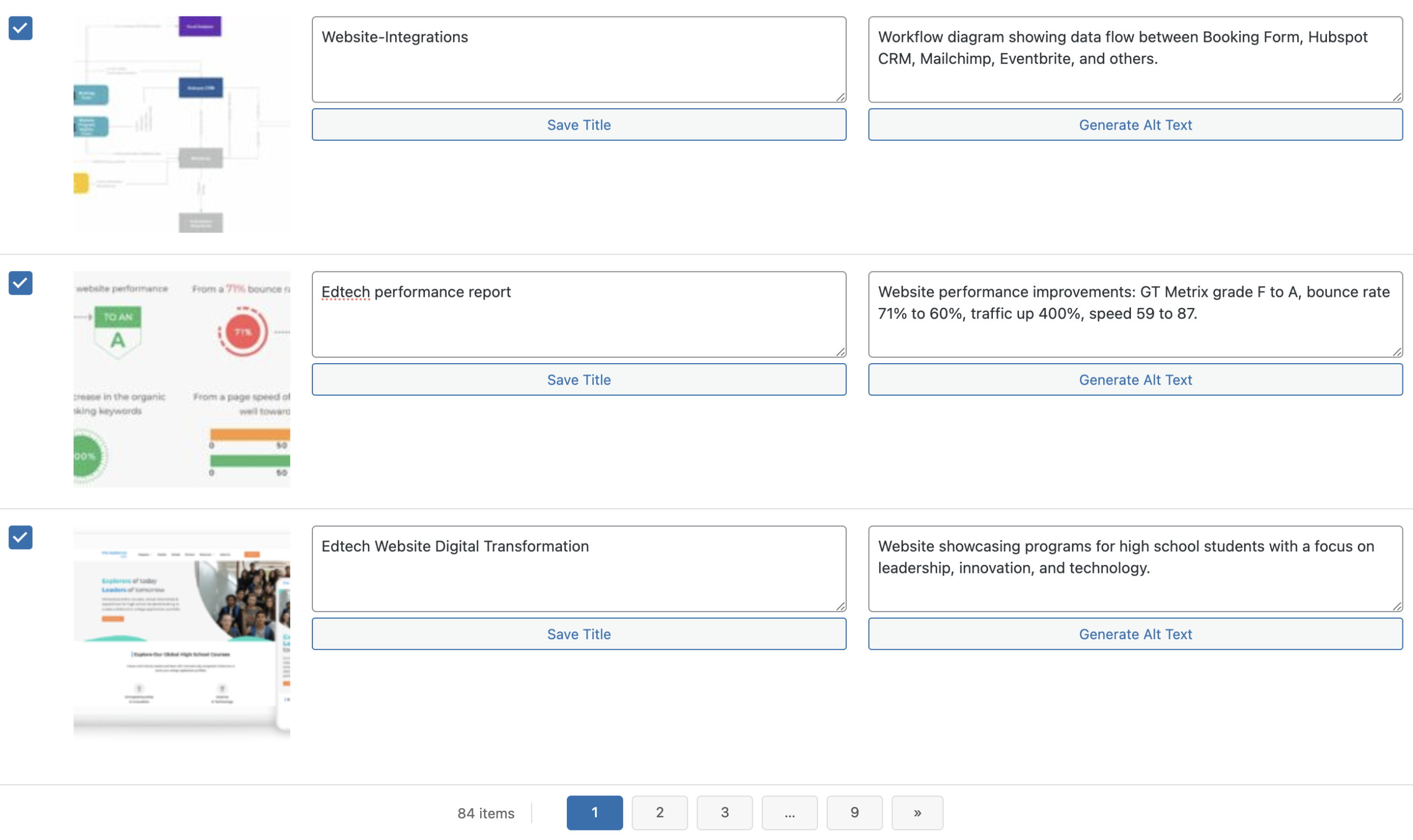The height and width of the screenshot is (840, 1413).
Task: Uncheck the Website-Integrations row checkbox
Action: 20,28
